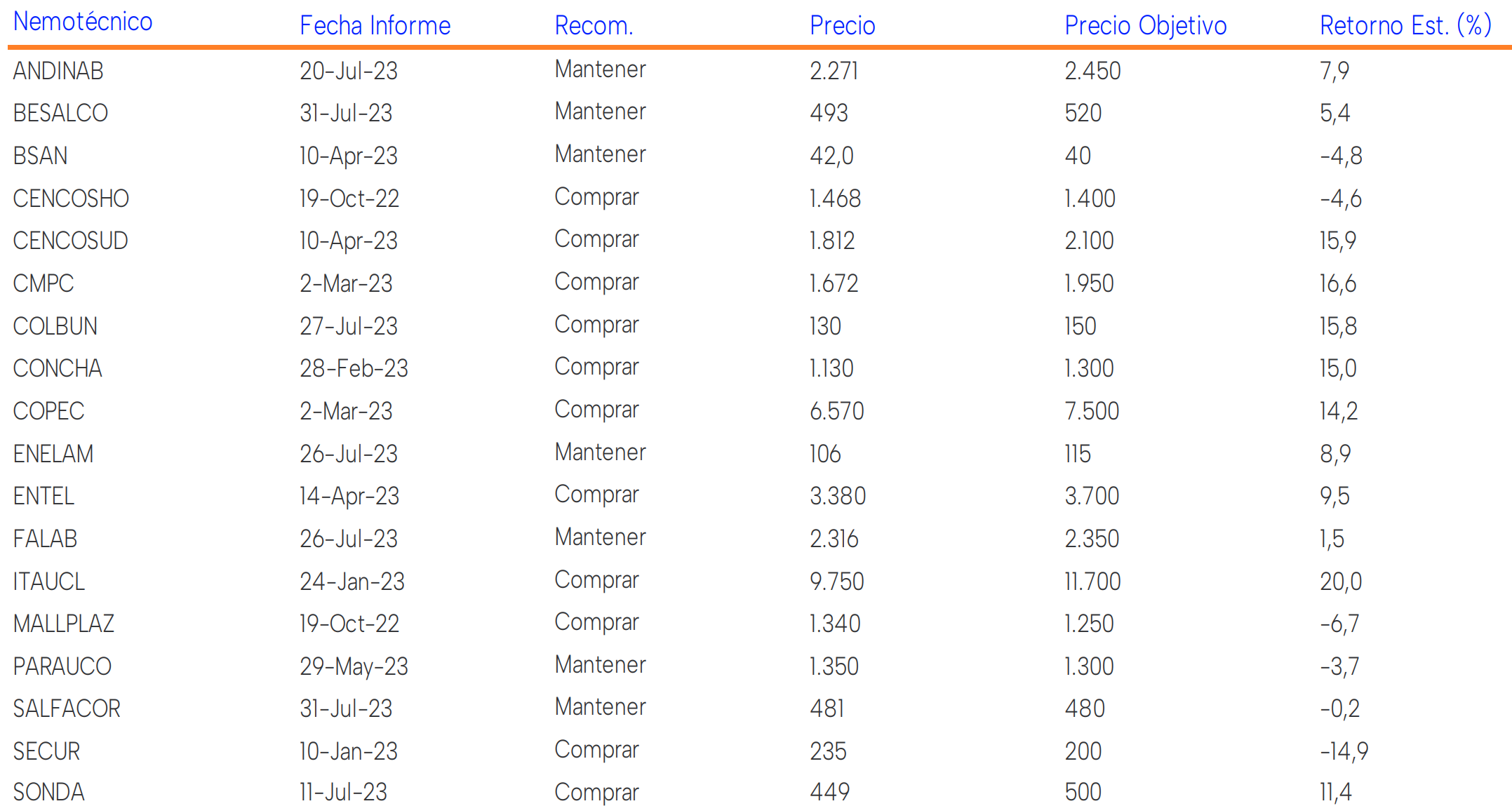The image size is (1512, 806).
Task: Select SECUR estimated return -14,9
Action: [x=1344, y=751]
